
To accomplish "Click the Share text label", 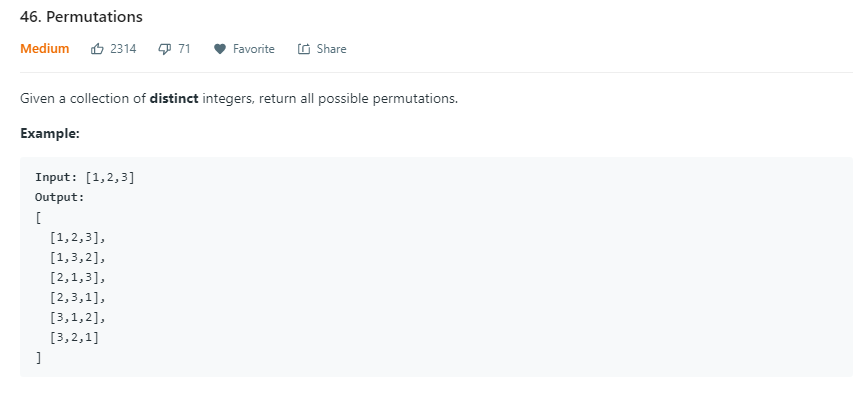I will click(x=331, y=49).
